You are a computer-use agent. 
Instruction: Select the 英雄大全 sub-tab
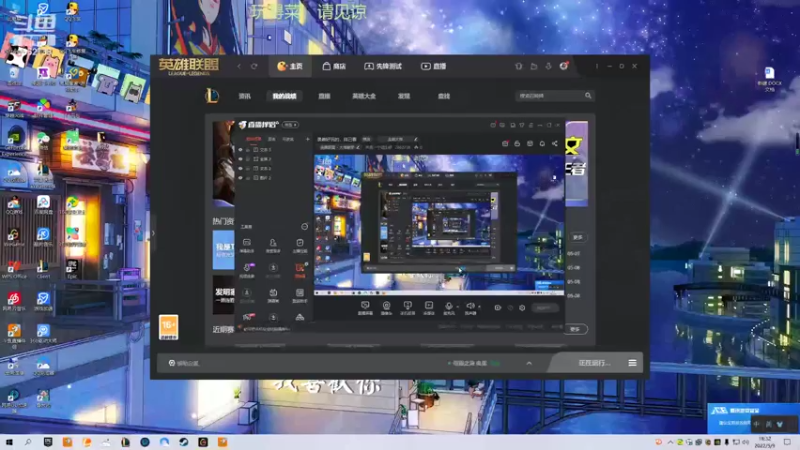point(364,96)
